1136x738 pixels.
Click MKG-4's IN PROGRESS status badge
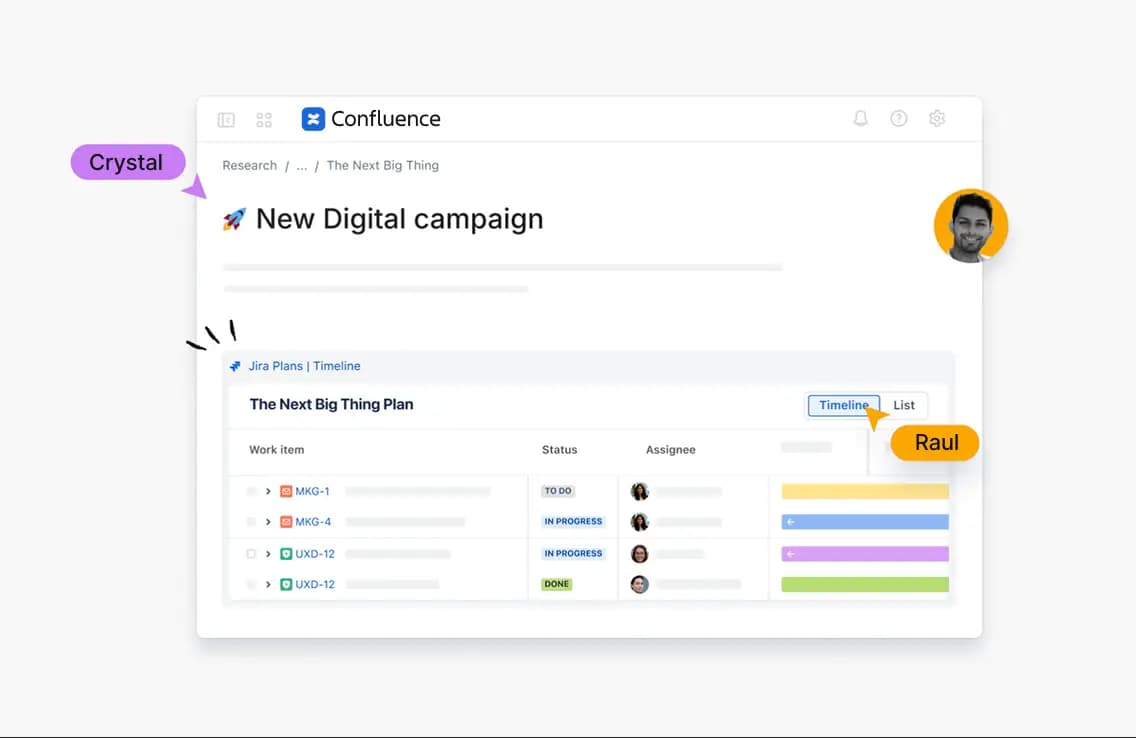(573, 521)
